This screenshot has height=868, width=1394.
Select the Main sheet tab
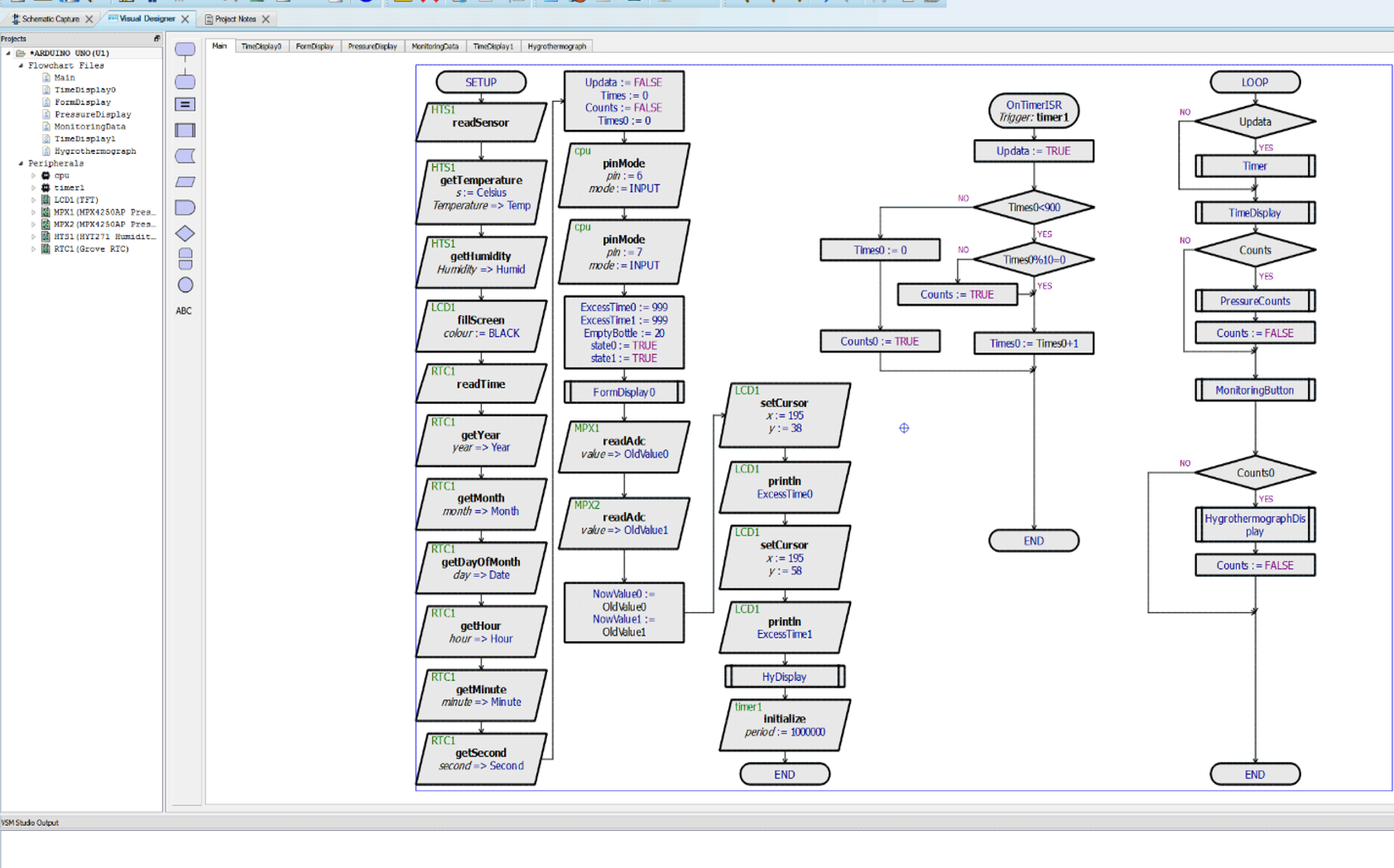219,46
